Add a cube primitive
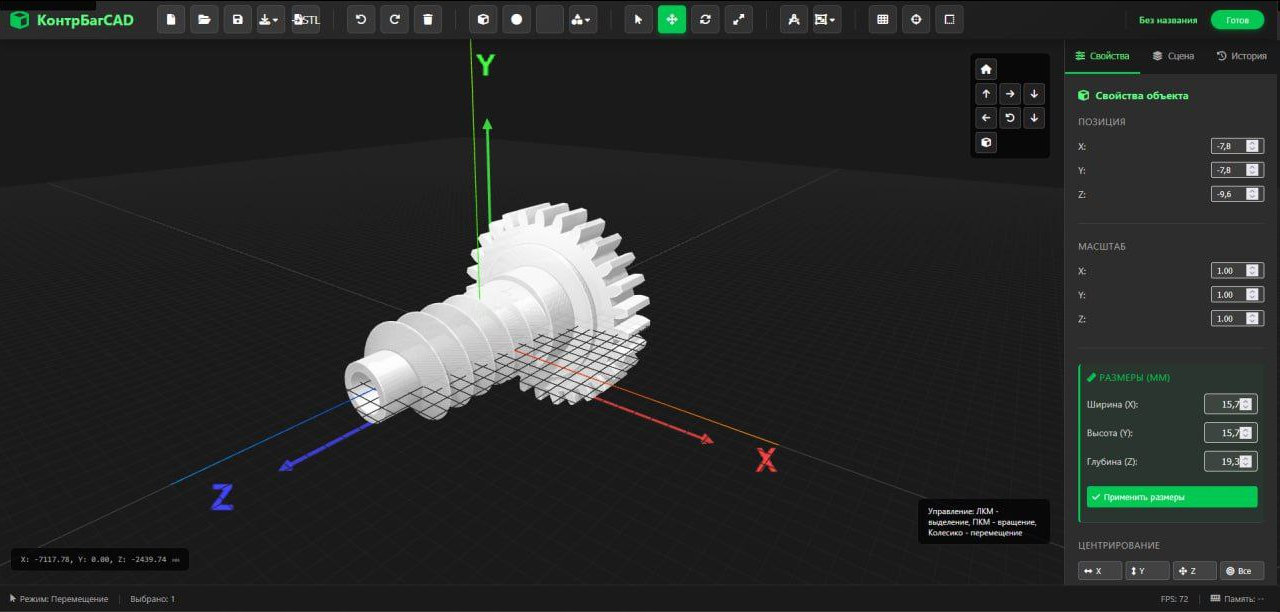 483,19
